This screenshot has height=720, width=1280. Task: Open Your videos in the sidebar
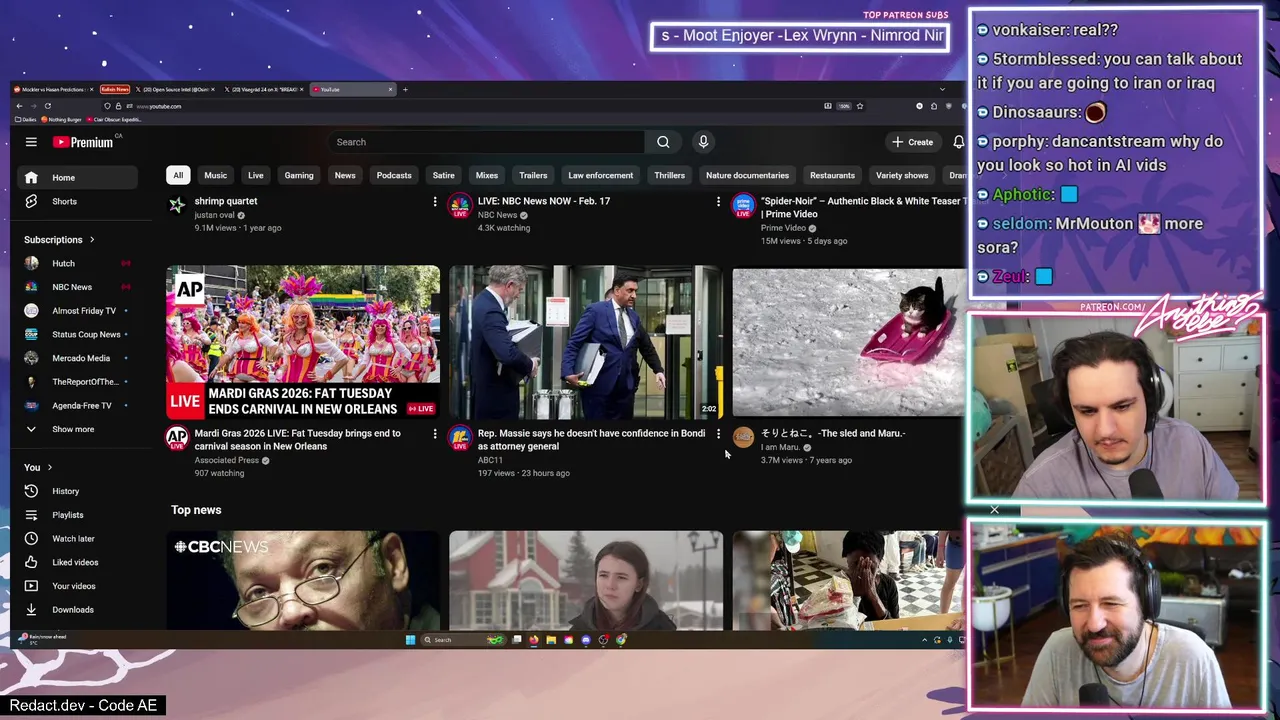77,586
